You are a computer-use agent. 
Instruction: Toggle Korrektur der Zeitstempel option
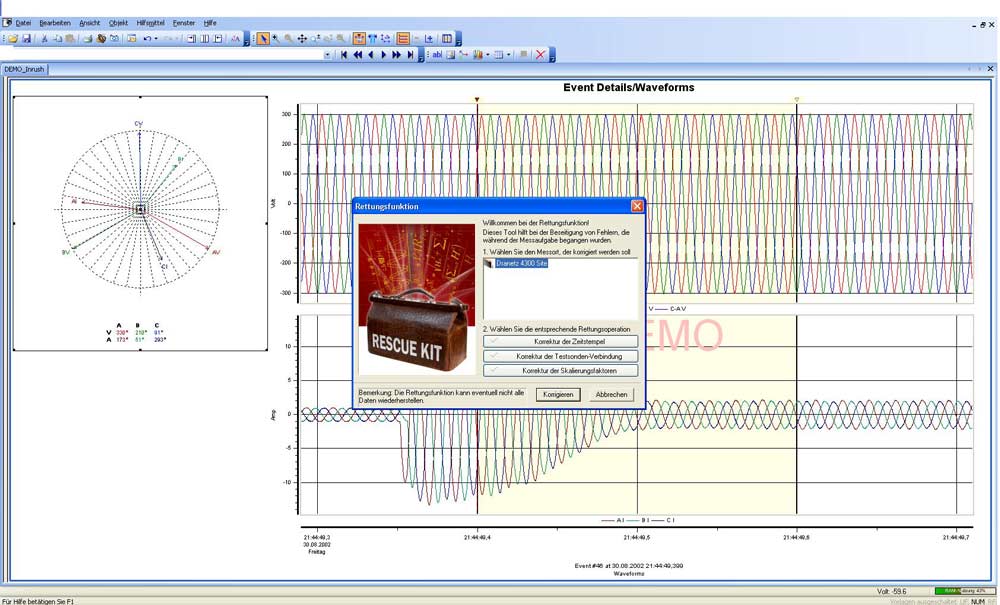tap(560, 342)
